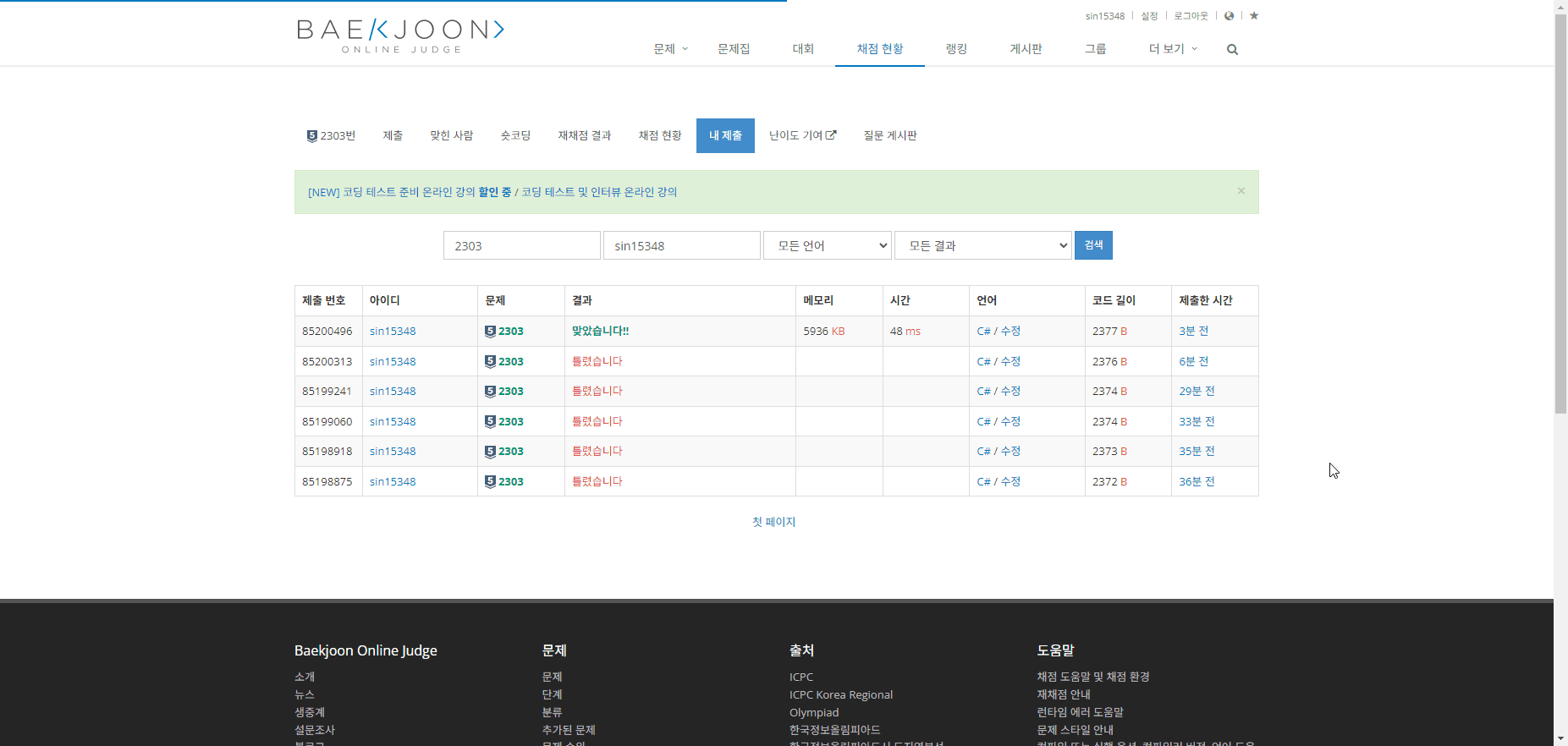
Task: Dismiss the green announcement banner
Action: (1241, 190)
